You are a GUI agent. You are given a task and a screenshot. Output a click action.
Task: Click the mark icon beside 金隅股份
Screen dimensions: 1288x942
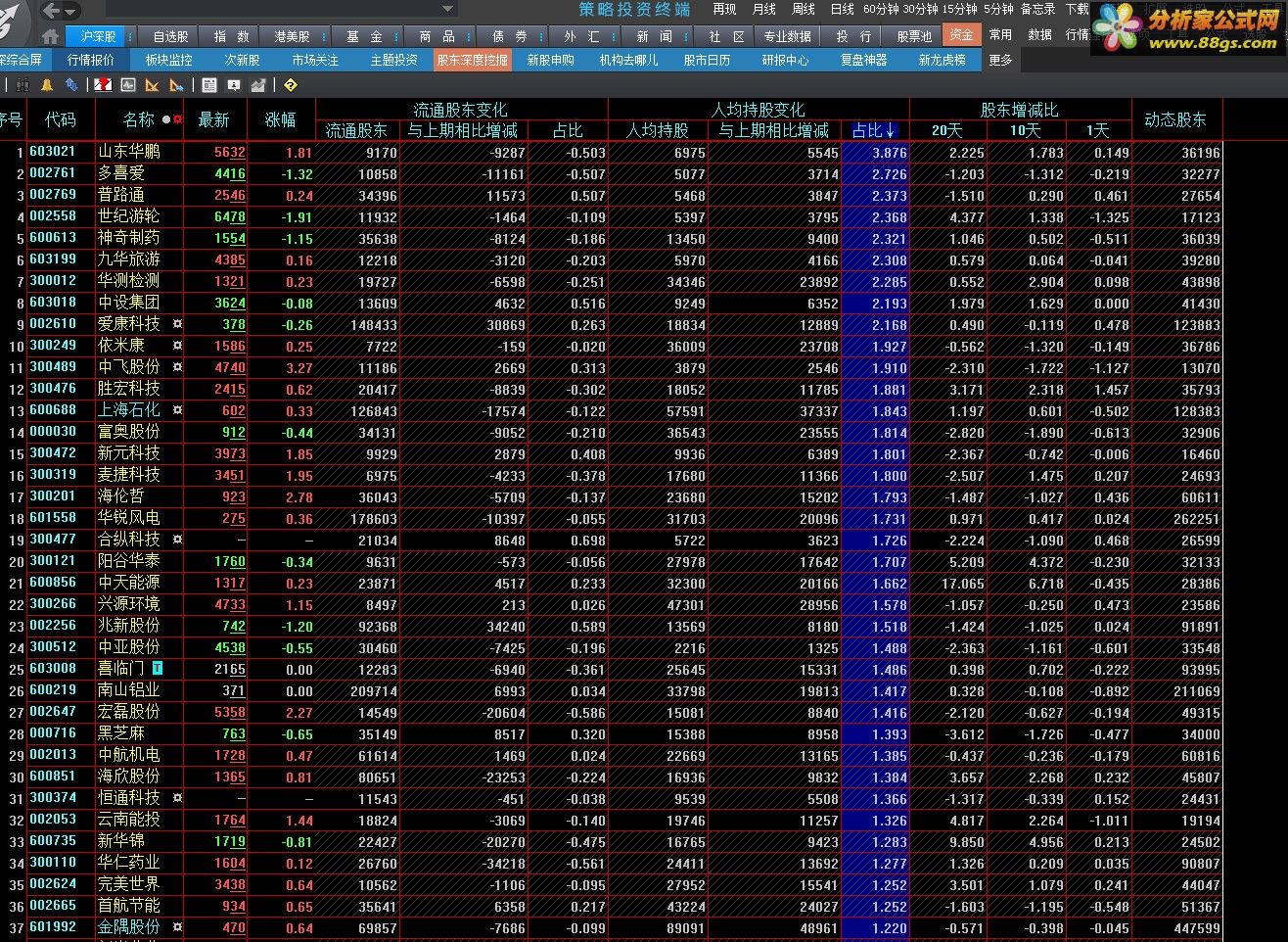177,926
